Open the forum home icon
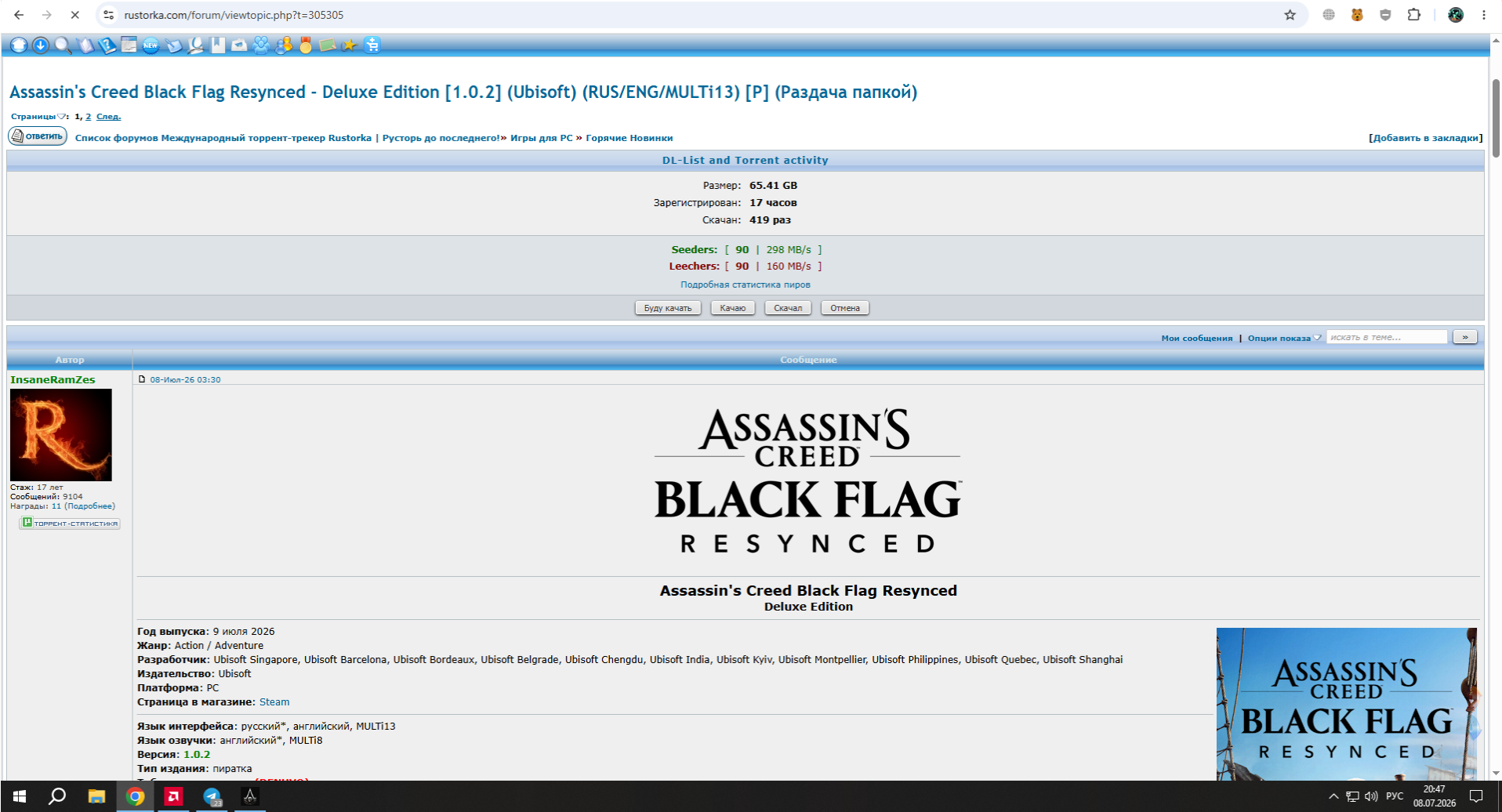Image resolution: width=1502 pixels, height=812 pixels. pyautogui.click(x=19, y=45)
